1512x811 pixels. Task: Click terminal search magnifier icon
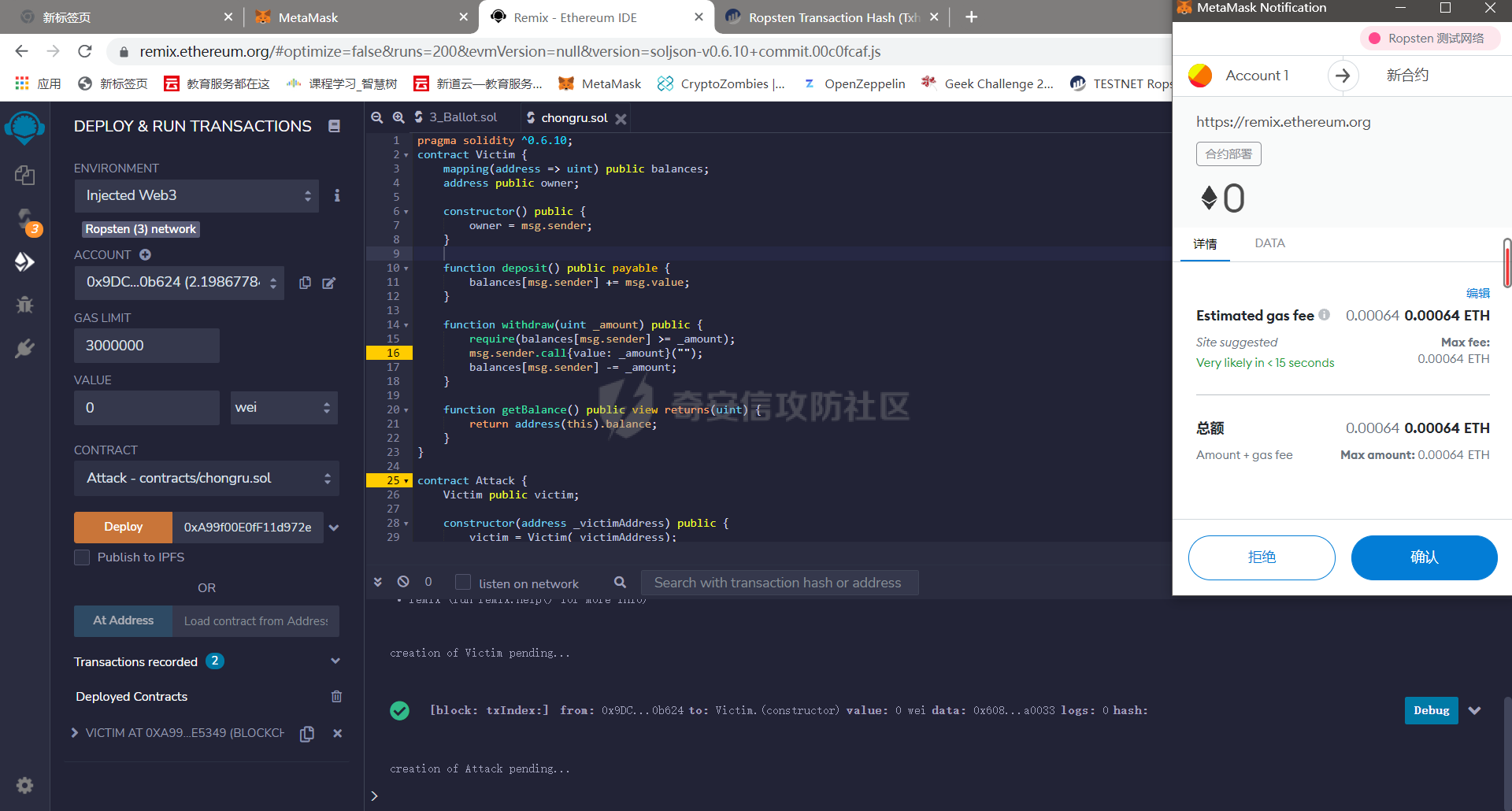tap(621, 583)
